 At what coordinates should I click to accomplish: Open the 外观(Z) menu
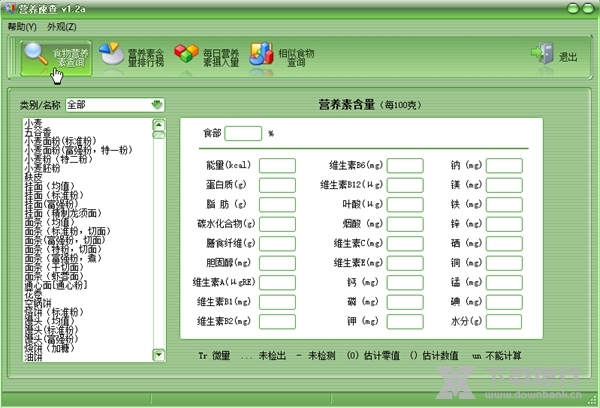62,27
